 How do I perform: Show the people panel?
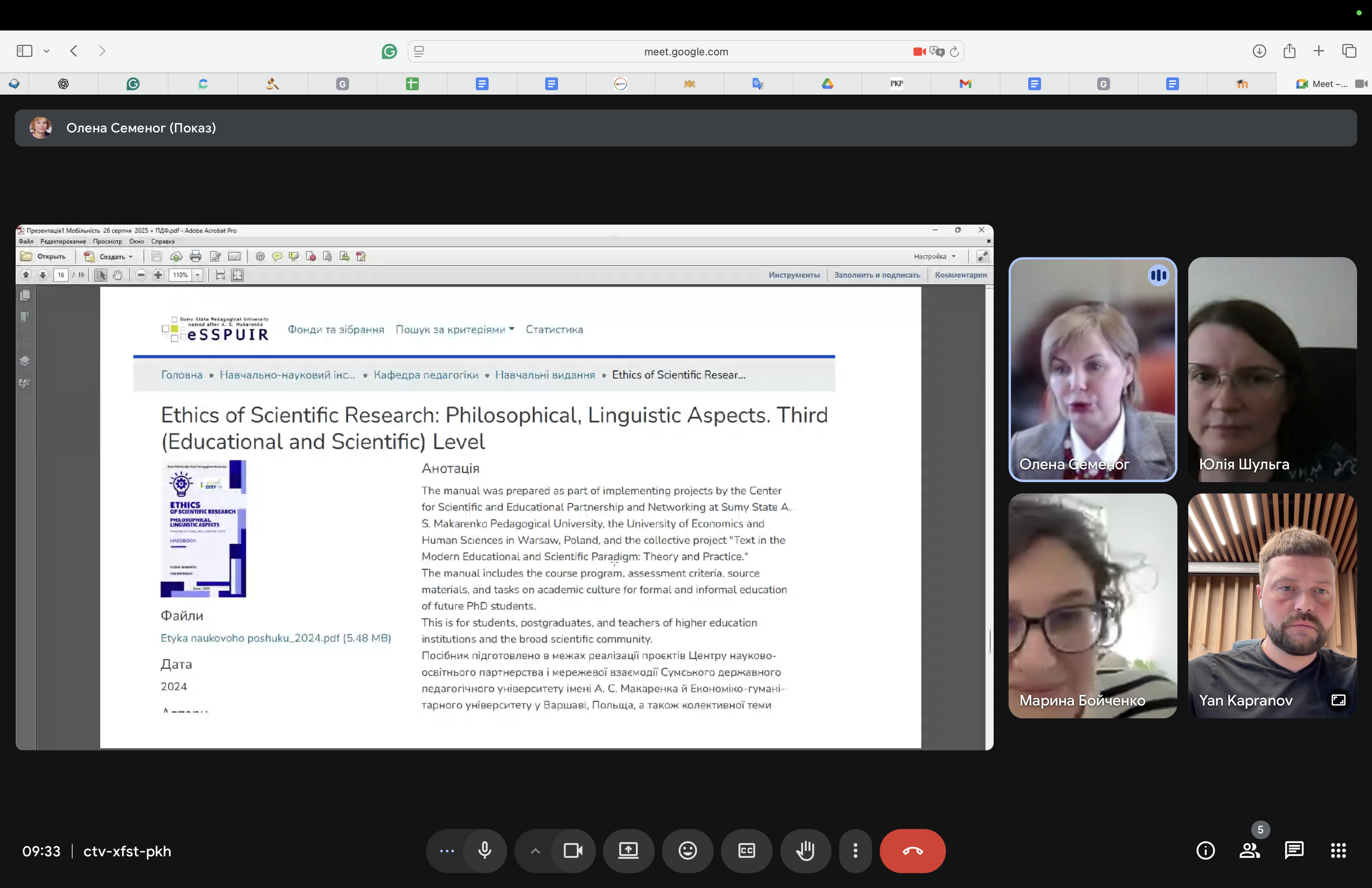point(1249,851)
